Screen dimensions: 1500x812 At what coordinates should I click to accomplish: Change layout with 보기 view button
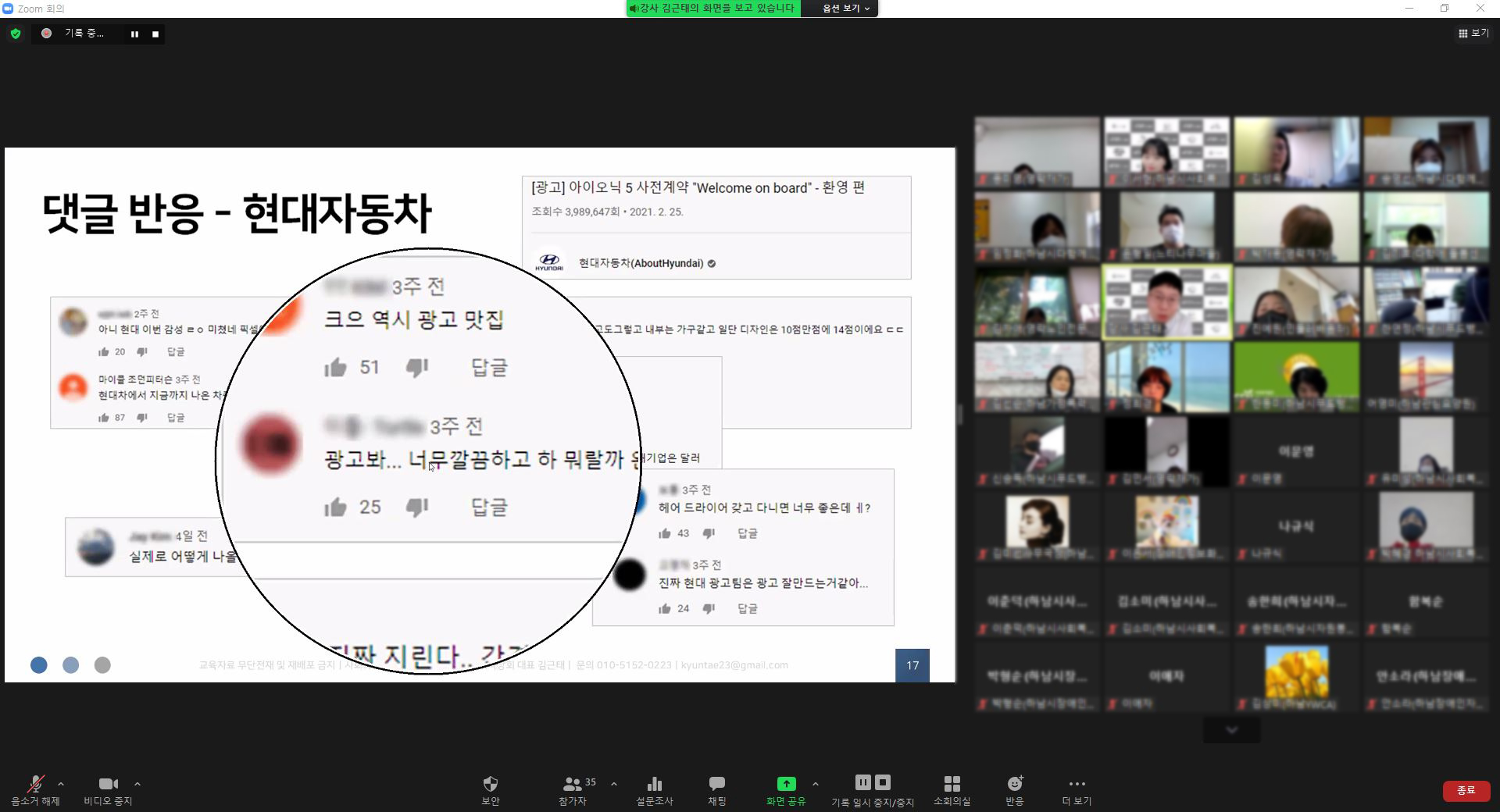1473,34
